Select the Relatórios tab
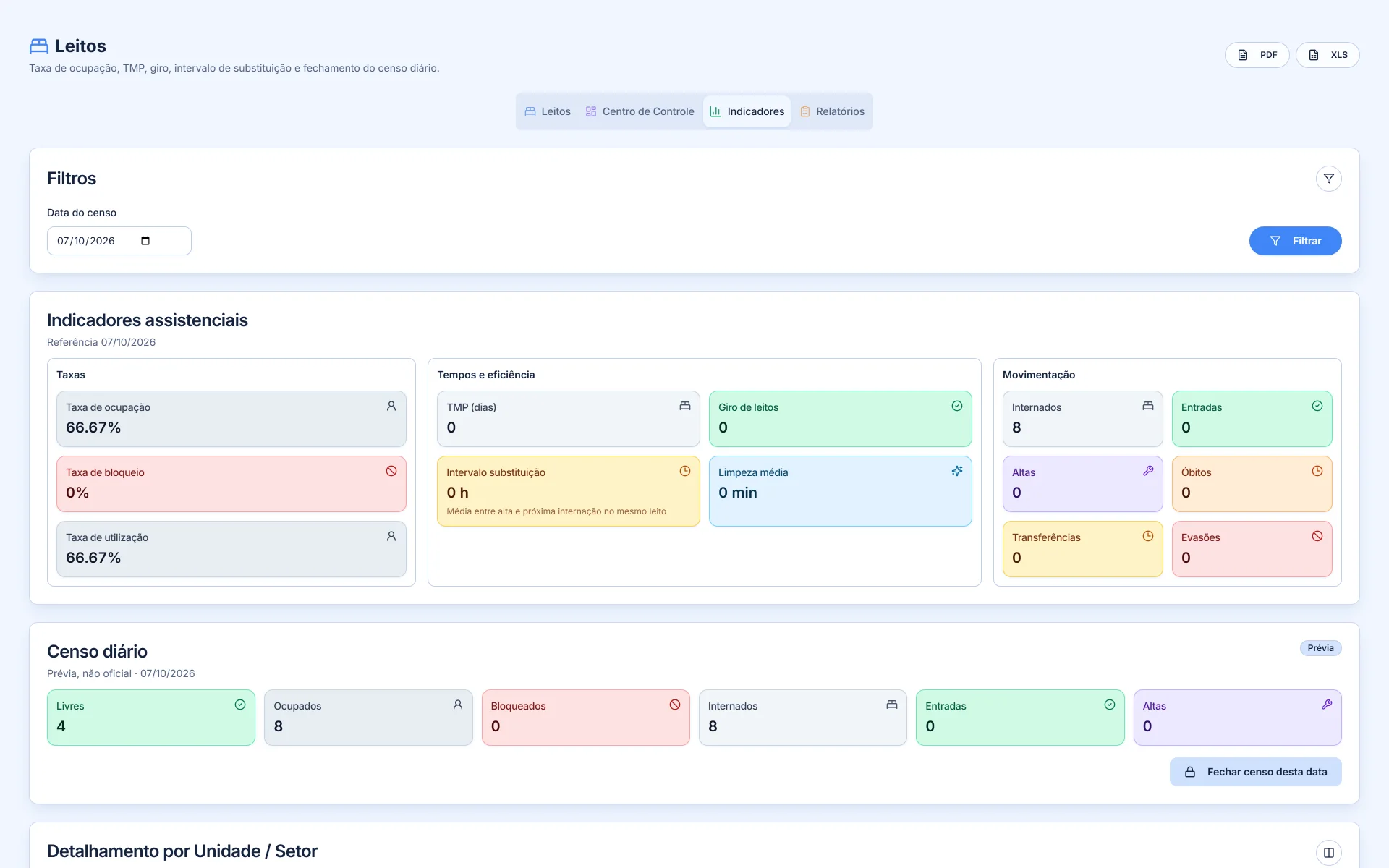This screenshot has height=868, width=1389. pos(832,111)
